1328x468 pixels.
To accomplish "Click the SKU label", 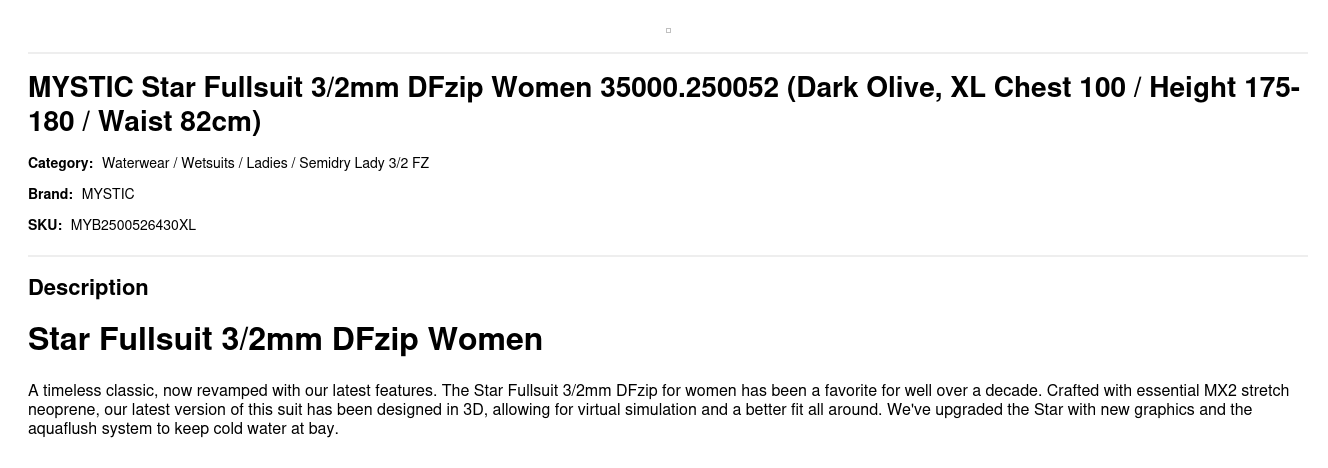I will coord(45,225).
